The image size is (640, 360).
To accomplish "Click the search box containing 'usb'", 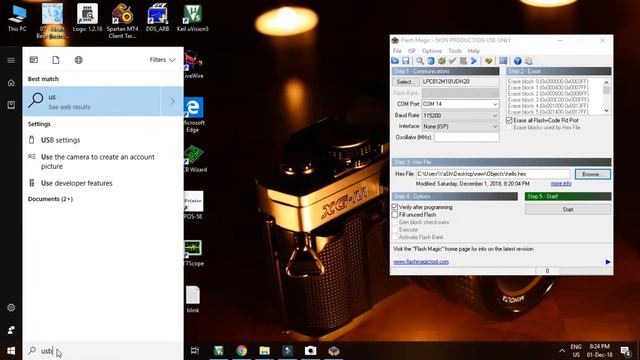I will (x=103, y=351).
